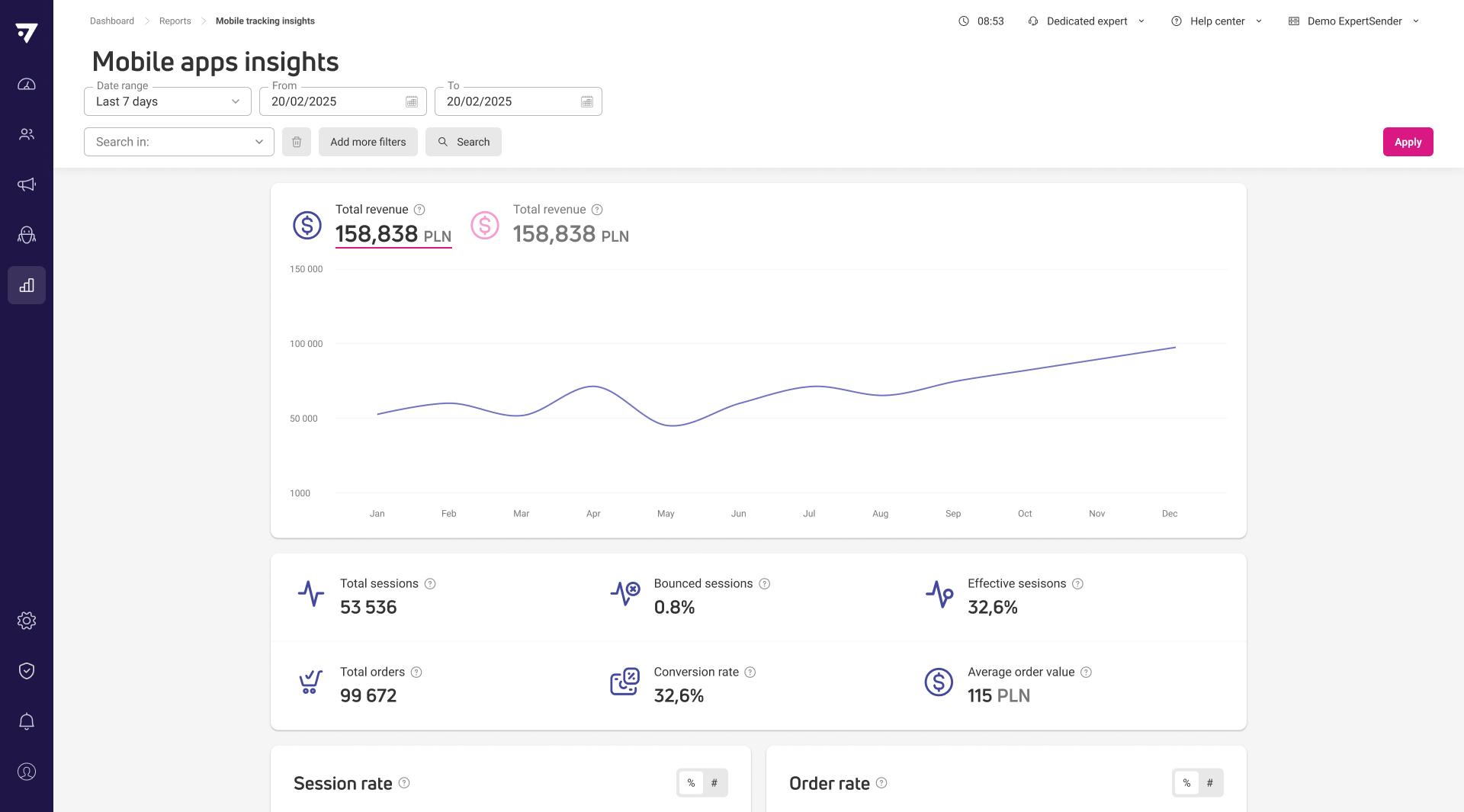
Task: Open the Date range dropdown
Action: pos(168,101)
